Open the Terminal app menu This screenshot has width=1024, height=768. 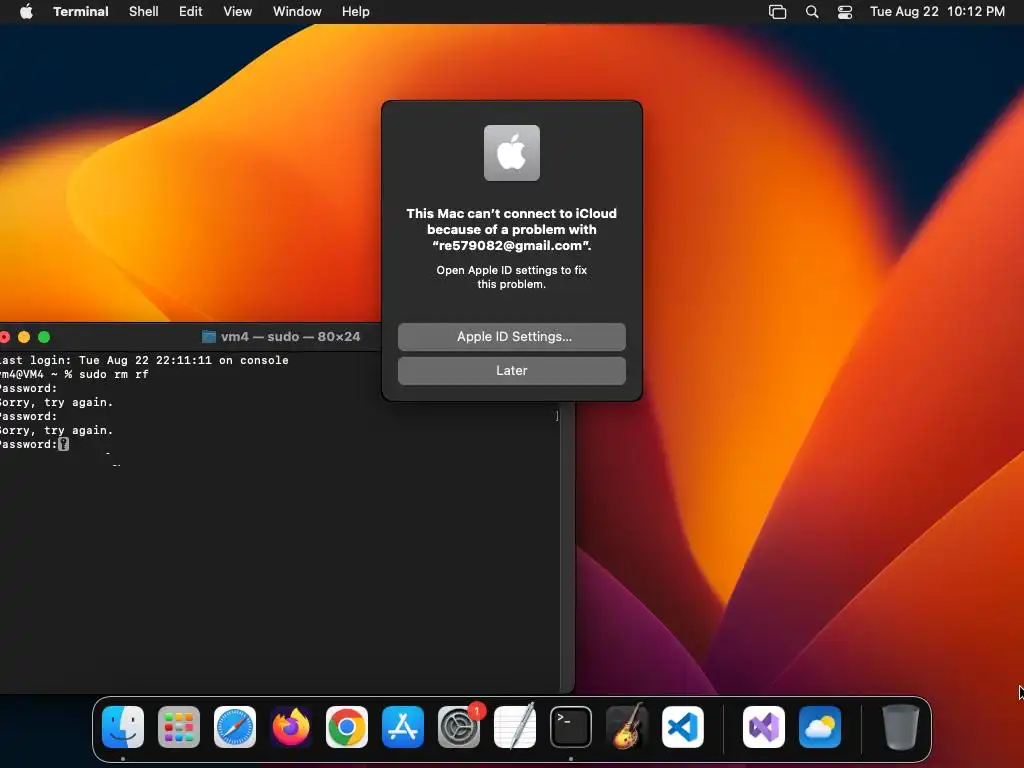[x=80, y=12]
